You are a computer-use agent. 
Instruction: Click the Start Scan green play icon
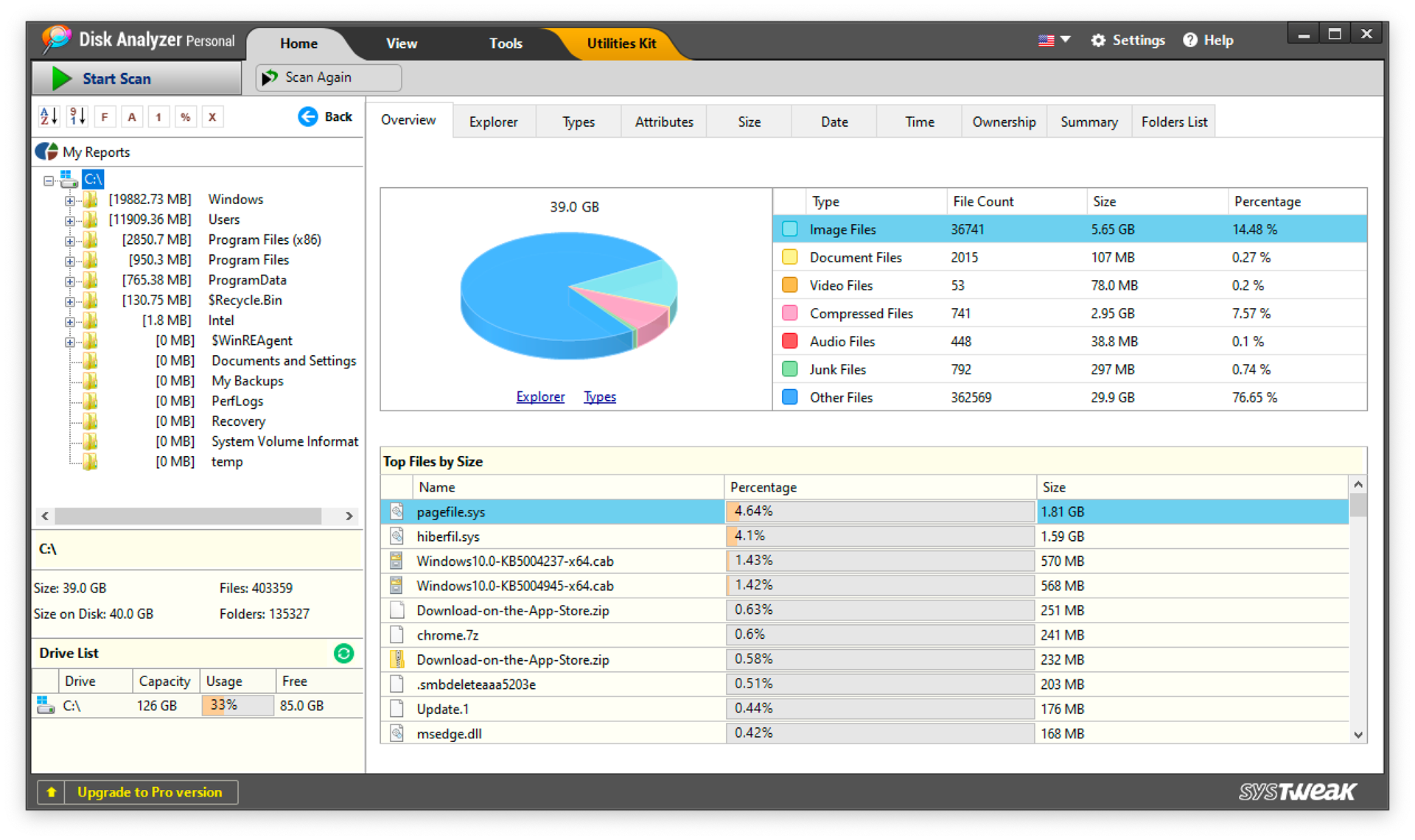(x=62, y=78)
